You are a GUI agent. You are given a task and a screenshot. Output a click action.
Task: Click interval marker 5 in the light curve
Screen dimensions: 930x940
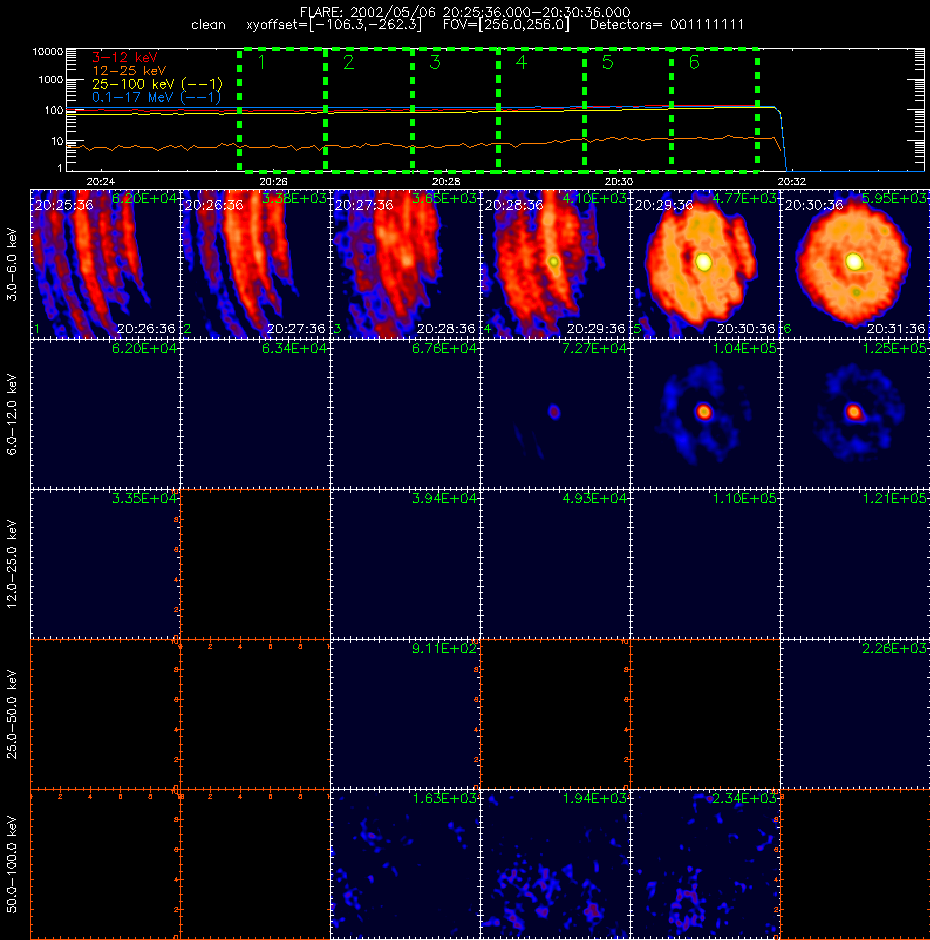tap(607, 62)
